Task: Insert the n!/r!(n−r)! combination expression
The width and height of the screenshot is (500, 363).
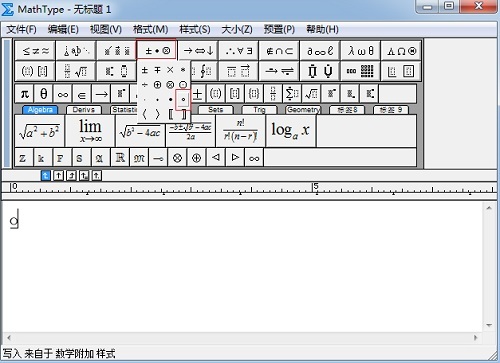Action: click(x=241, y=131)
